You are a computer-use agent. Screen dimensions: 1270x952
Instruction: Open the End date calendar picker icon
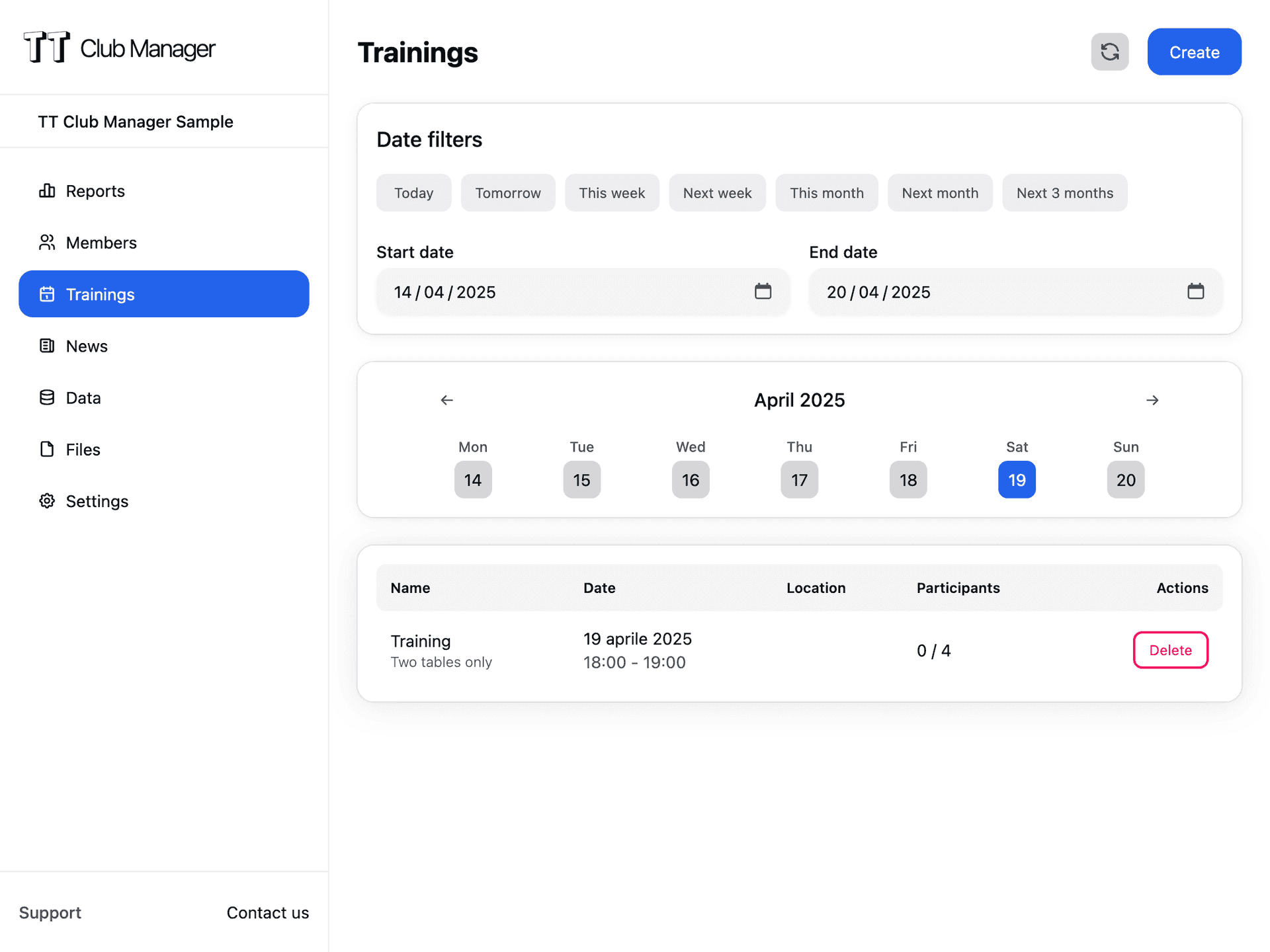coord(1195,292)
